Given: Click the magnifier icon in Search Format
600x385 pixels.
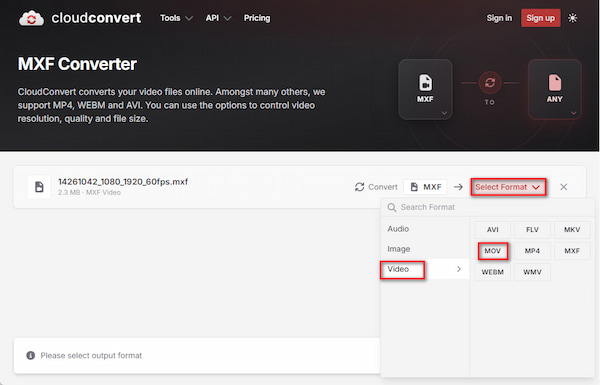Looking at the screenshot, I should [391, 207].
